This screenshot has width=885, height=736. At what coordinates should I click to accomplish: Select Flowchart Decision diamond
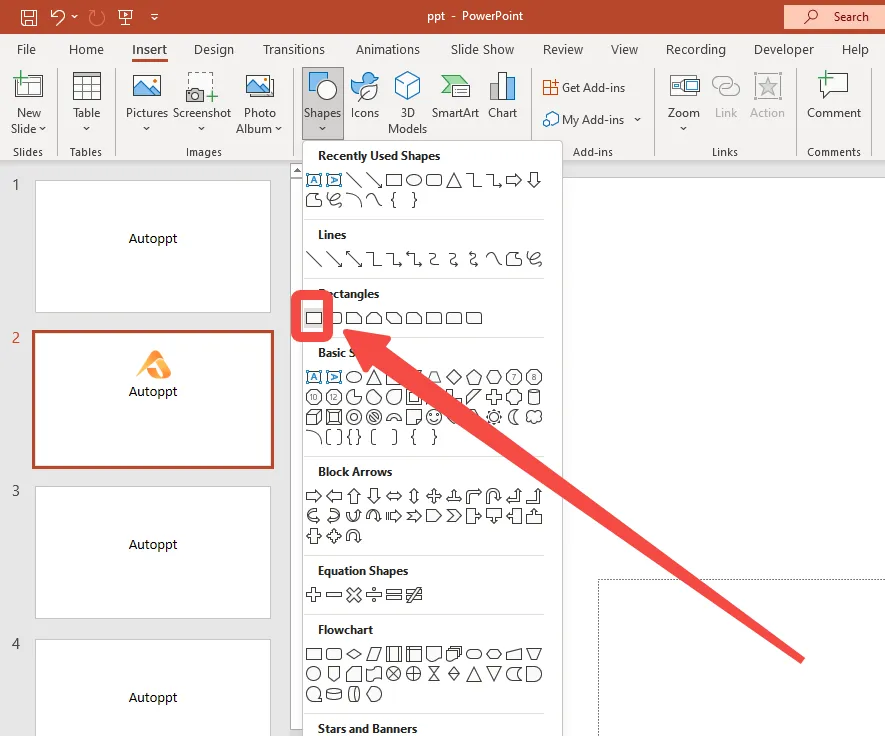(354, 654)
